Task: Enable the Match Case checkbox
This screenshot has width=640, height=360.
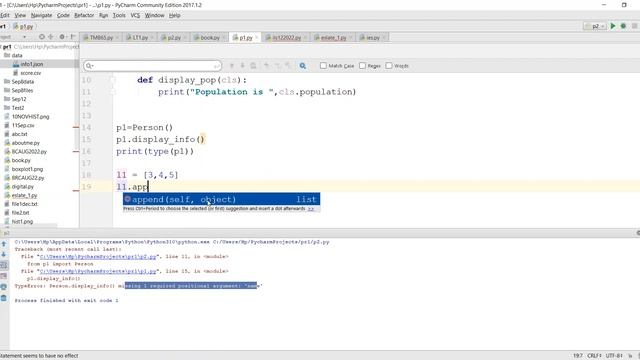Action: pos(323,66)
